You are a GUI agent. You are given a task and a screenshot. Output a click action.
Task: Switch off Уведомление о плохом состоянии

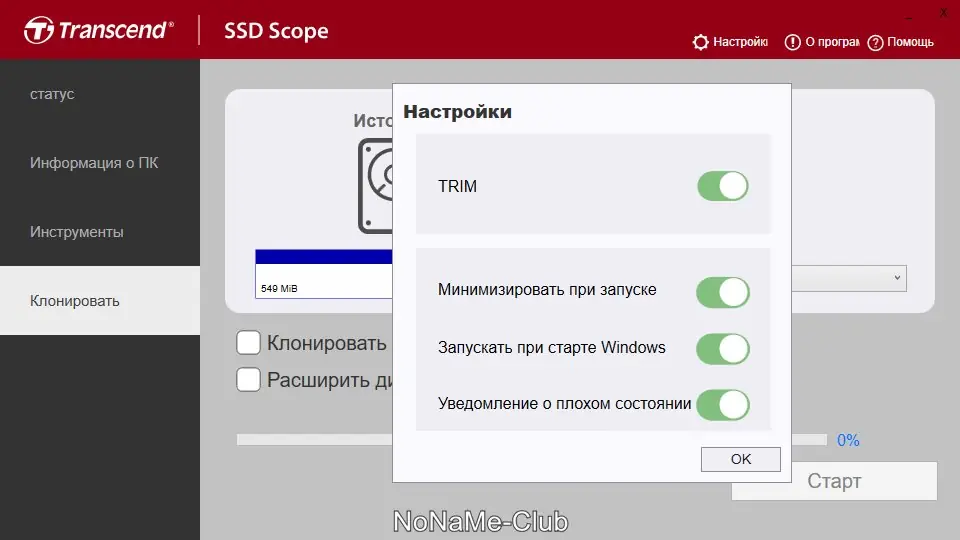tap(722, 405)
